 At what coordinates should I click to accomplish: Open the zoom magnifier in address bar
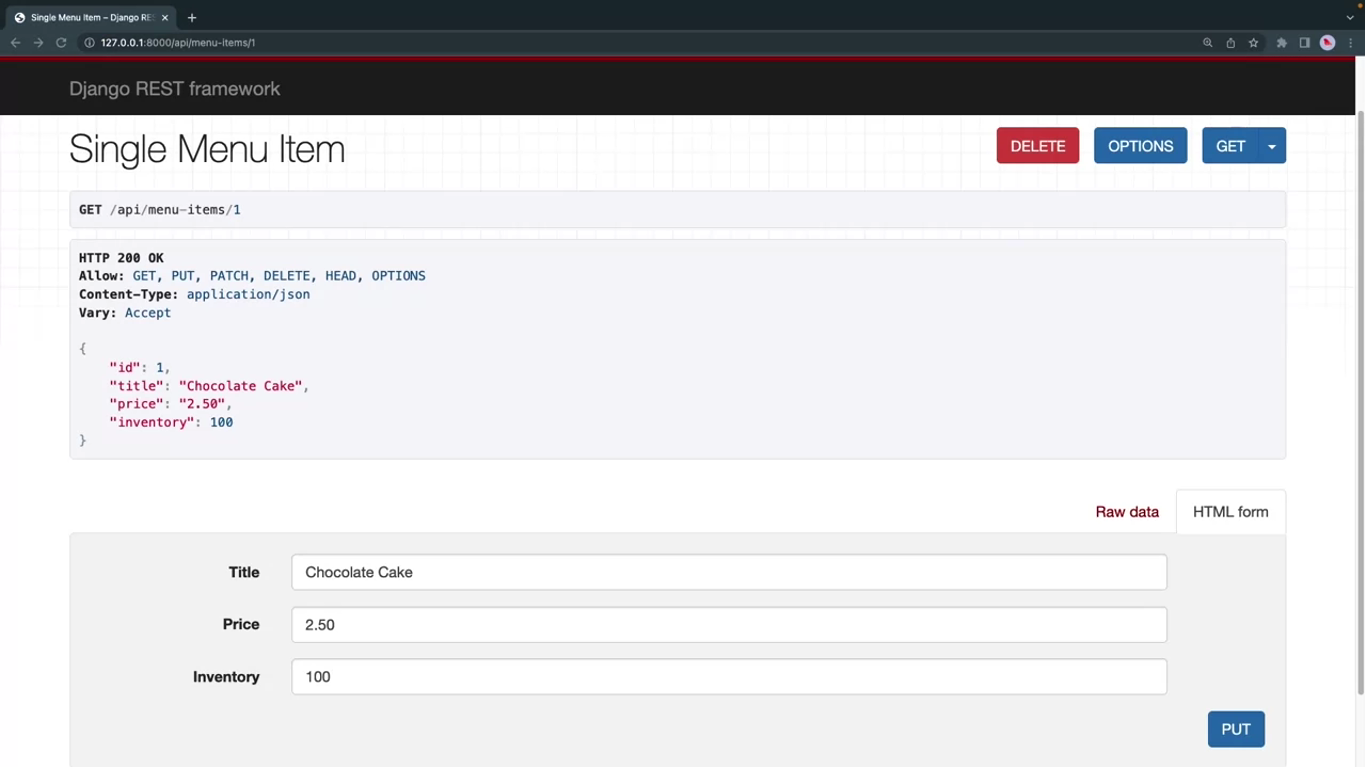pyautogui.click(x=1207, y=43)
